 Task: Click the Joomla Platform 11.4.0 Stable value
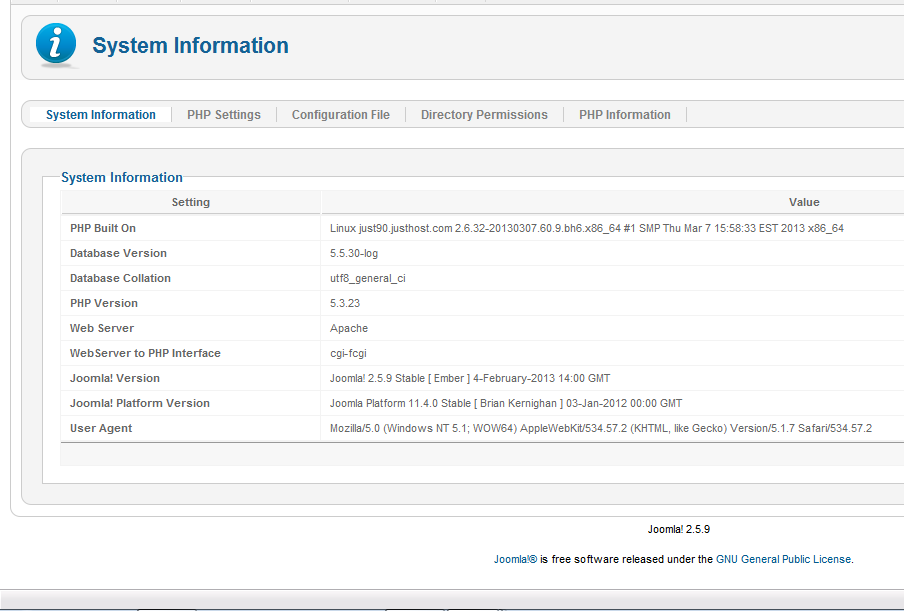pos(506,403)
